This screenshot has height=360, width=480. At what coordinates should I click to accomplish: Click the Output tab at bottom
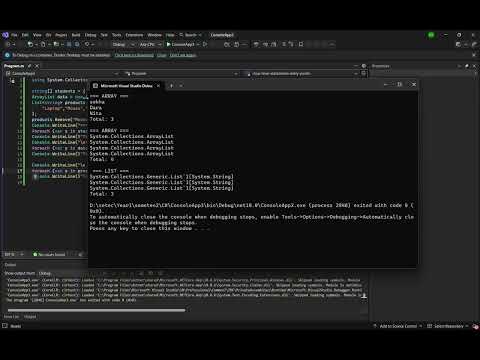tap(30, 317)
